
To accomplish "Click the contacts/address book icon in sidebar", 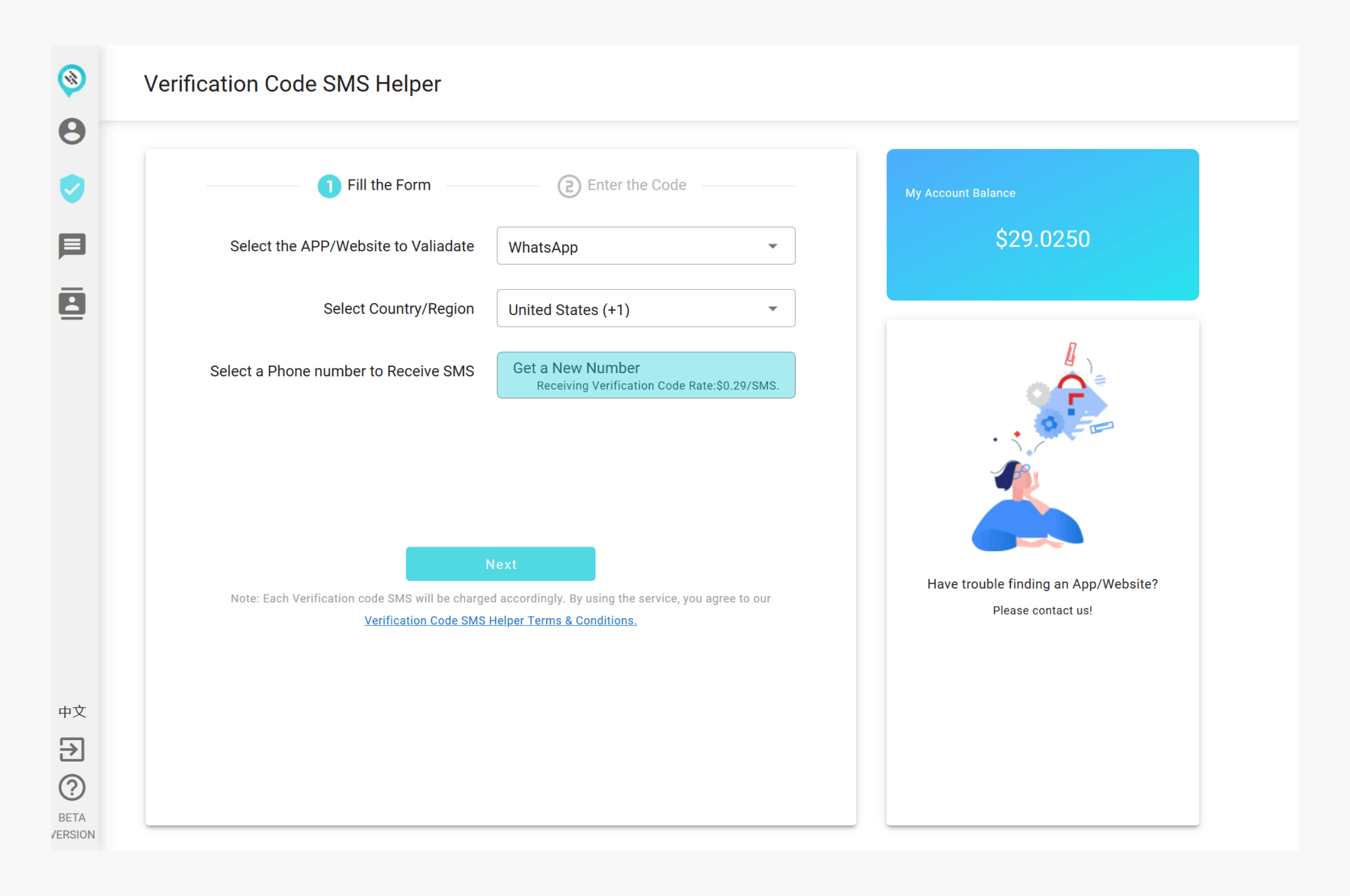I will pos(70,304).
